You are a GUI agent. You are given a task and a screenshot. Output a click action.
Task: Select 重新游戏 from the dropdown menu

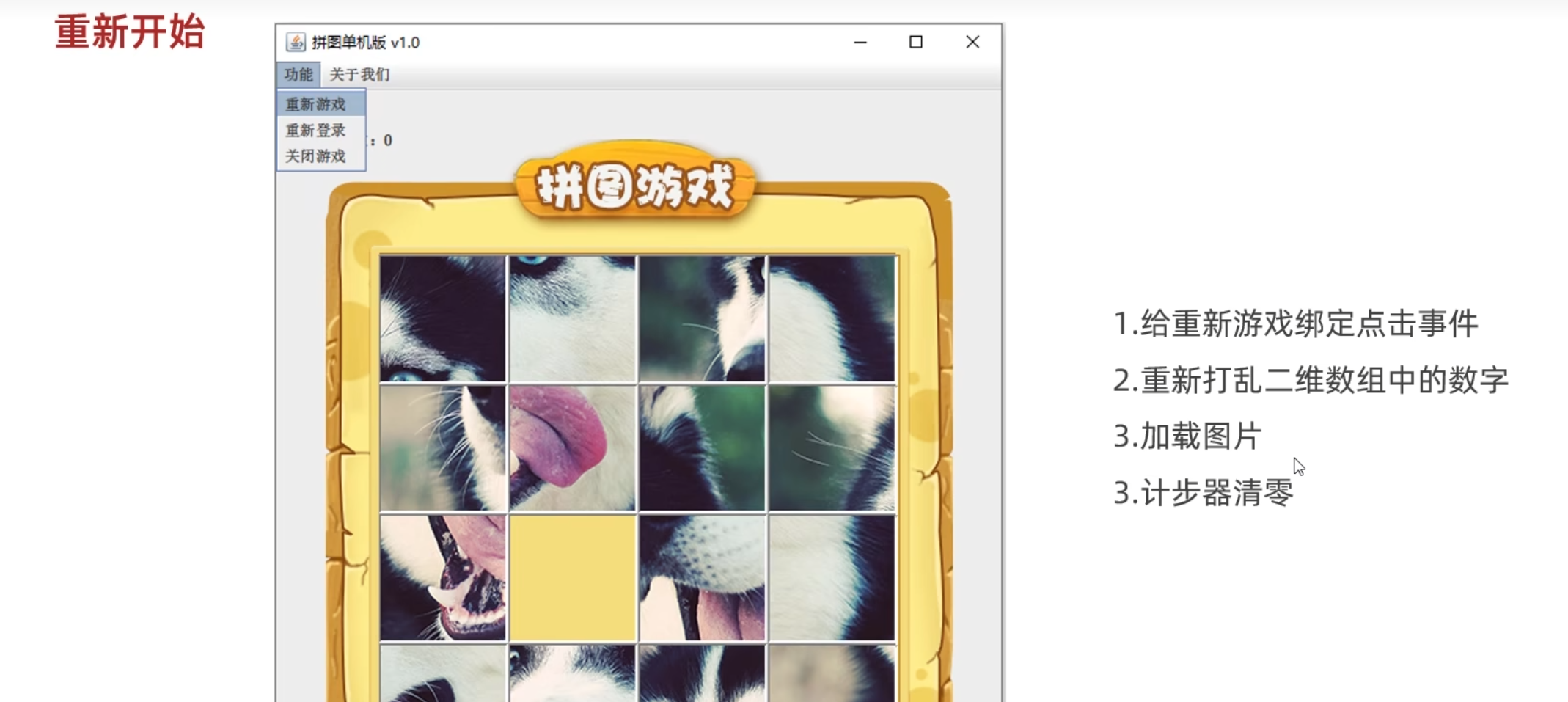tap(316, 104)
